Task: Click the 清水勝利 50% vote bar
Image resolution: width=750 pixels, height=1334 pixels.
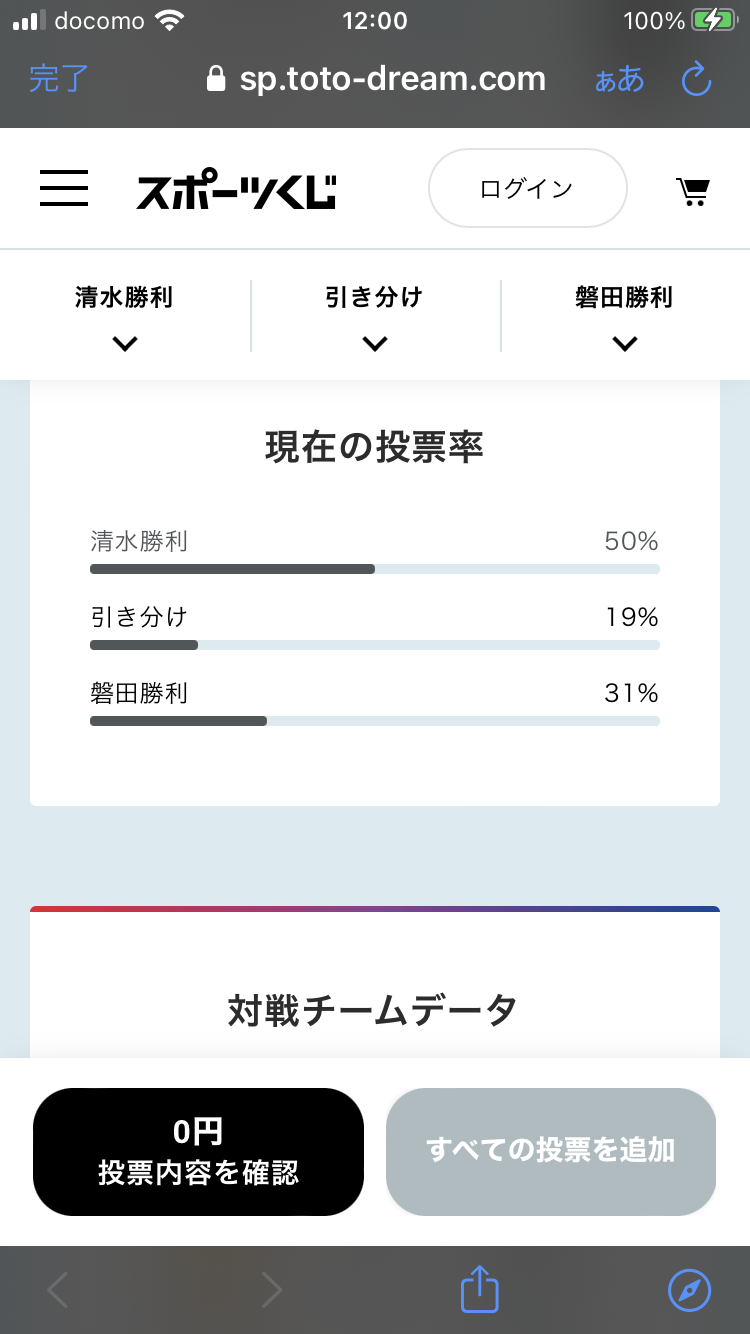Action: click(374, 569)
